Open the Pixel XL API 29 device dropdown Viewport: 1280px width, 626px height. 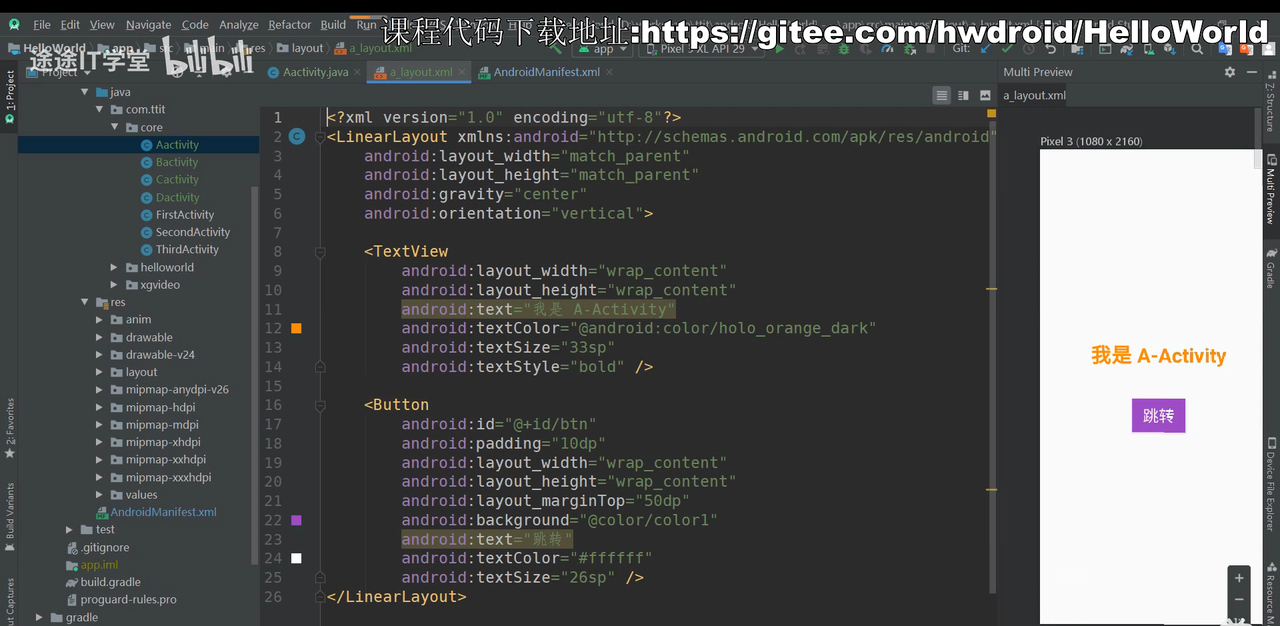(x=700, y=48)
